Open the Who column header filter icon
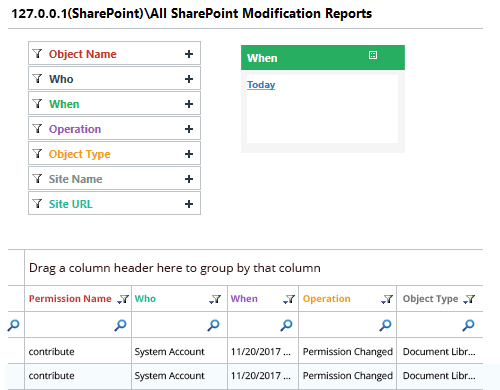 pyautogui.click(x=215, y=299)
